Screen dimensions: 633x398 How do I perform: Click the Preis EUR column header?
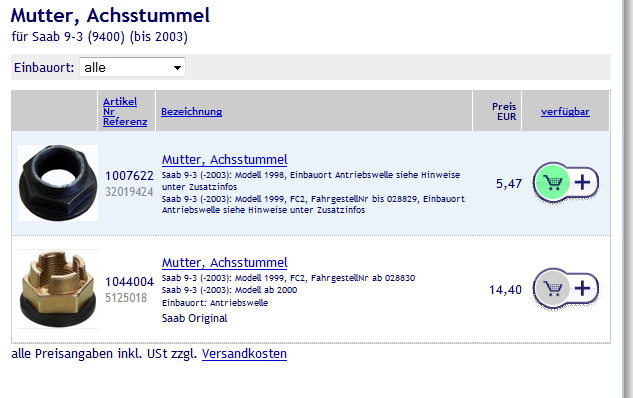coord(504,111)
